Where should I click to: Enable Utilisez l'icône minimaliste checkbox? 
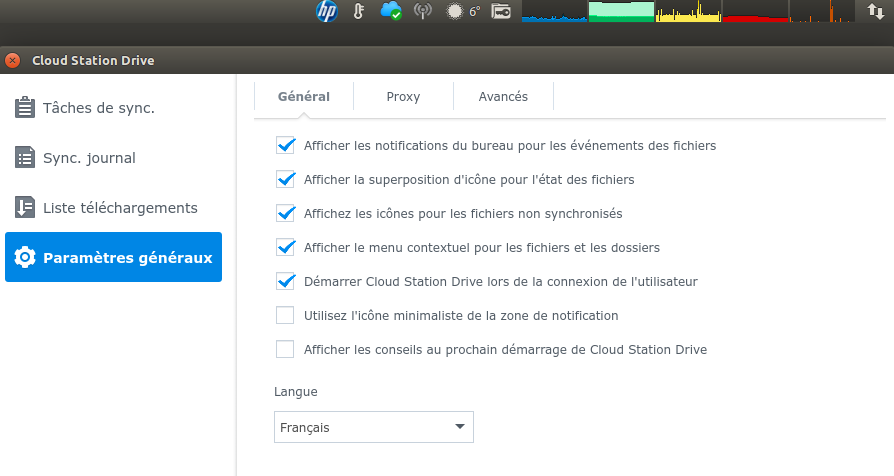tap(285, 316)
